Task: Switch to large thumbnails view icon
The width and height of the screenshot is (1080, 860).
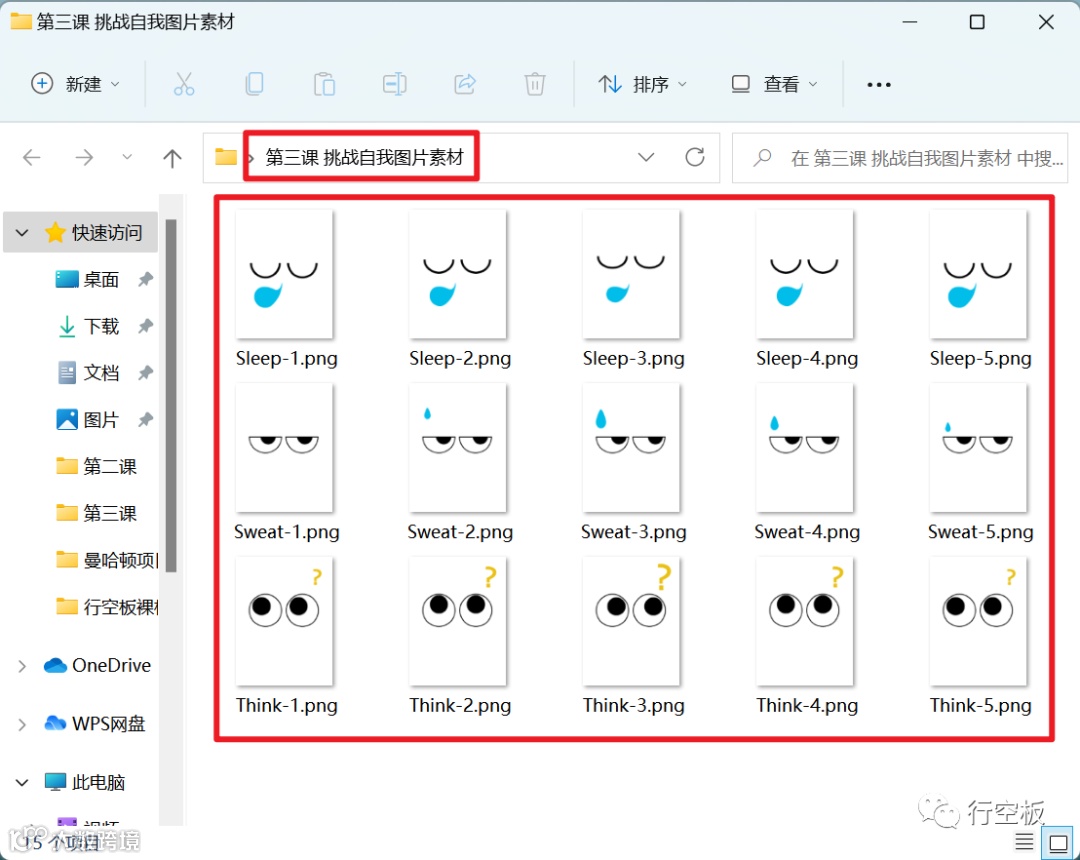Action: pyautogui.click(x=1058, y=841)
